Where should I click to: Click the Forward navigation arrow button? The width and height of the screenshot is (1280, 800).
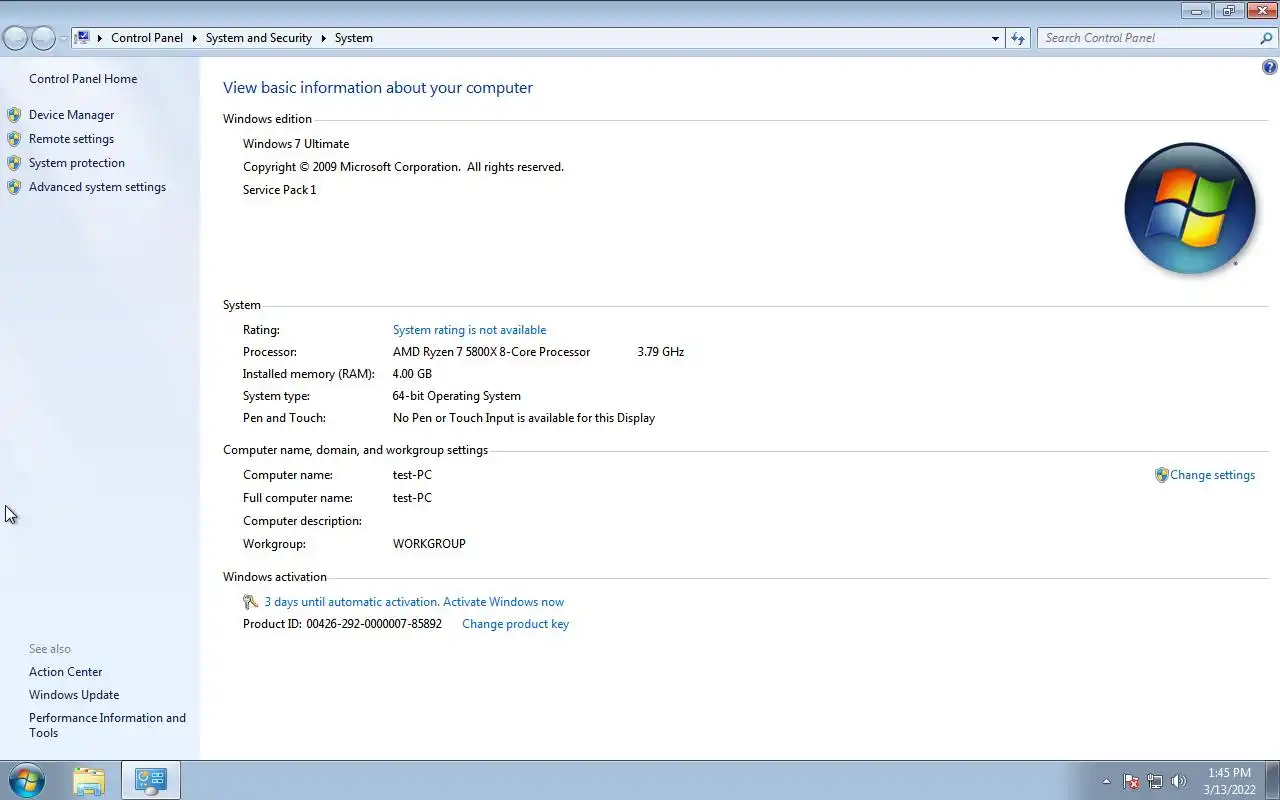[43, 38]
